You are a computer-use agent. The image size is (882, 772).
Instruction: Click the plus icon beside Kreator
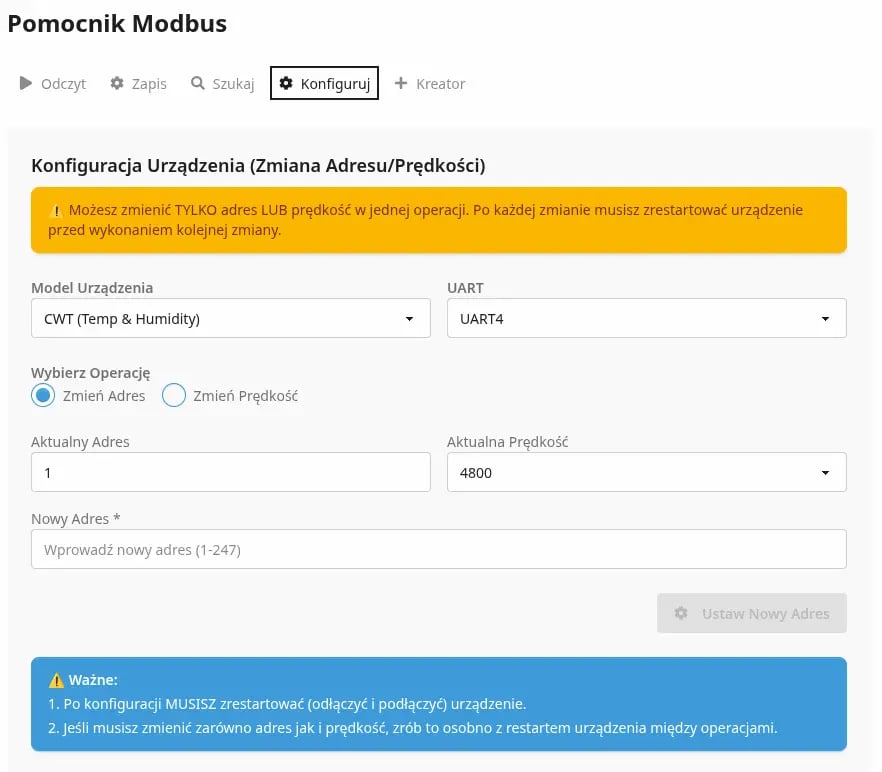[x=401, y=83]
